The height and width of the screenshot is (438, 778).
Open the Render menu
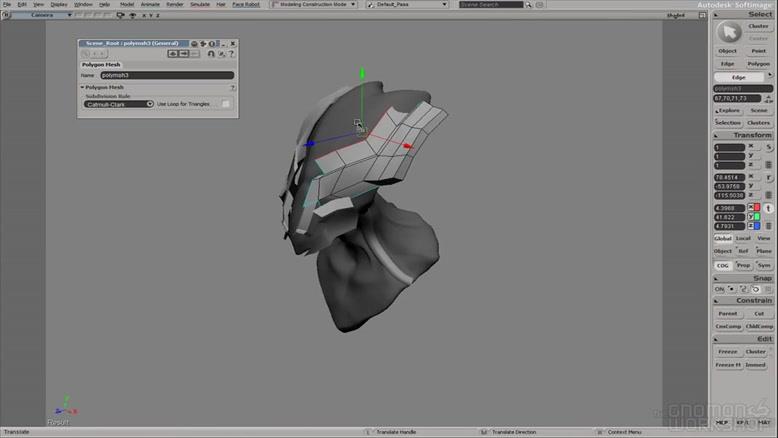click(175, 4)
